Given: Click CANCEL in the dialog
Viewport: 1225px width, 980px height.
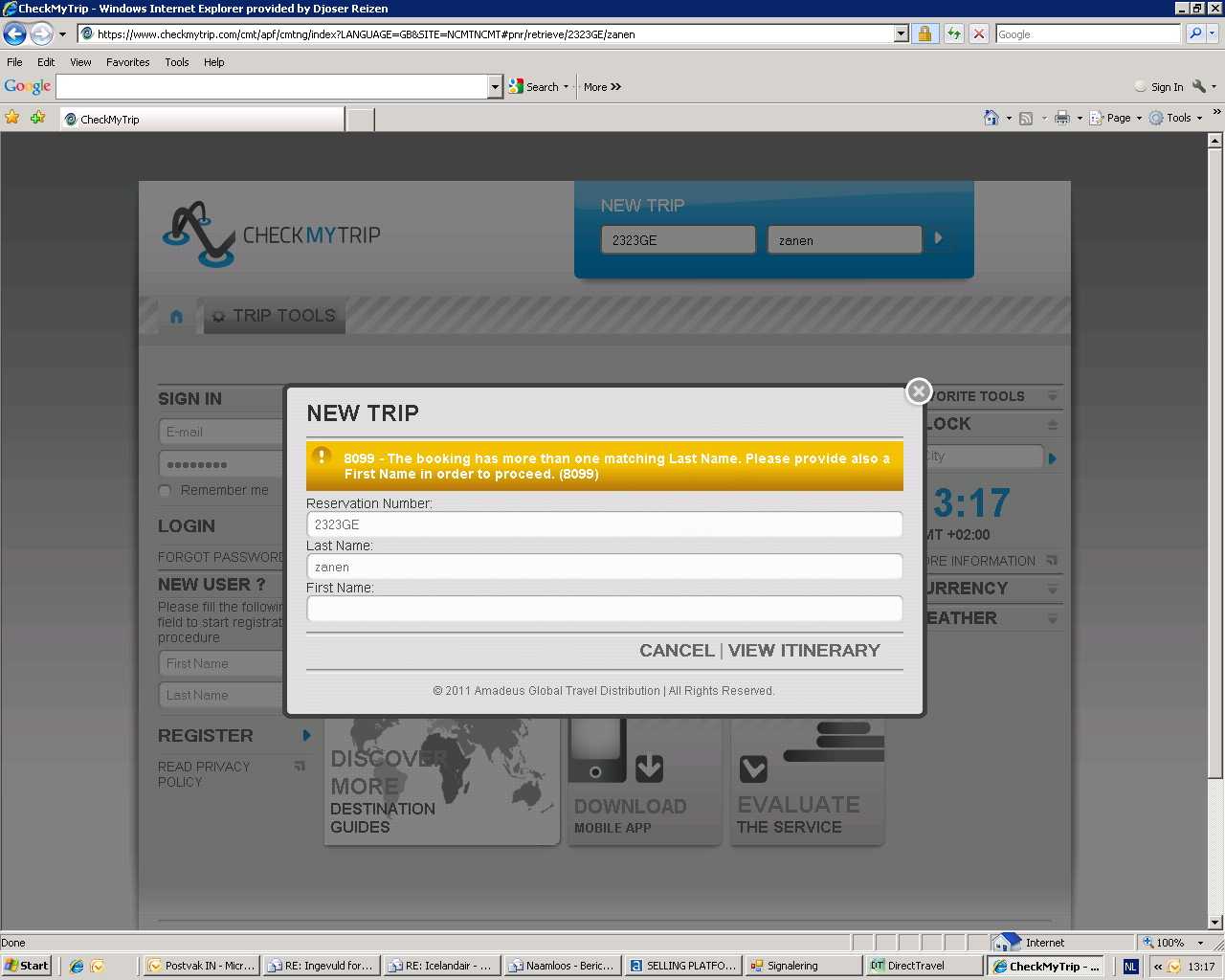Looking at the screenshot, I should click(x=677, y=651).
